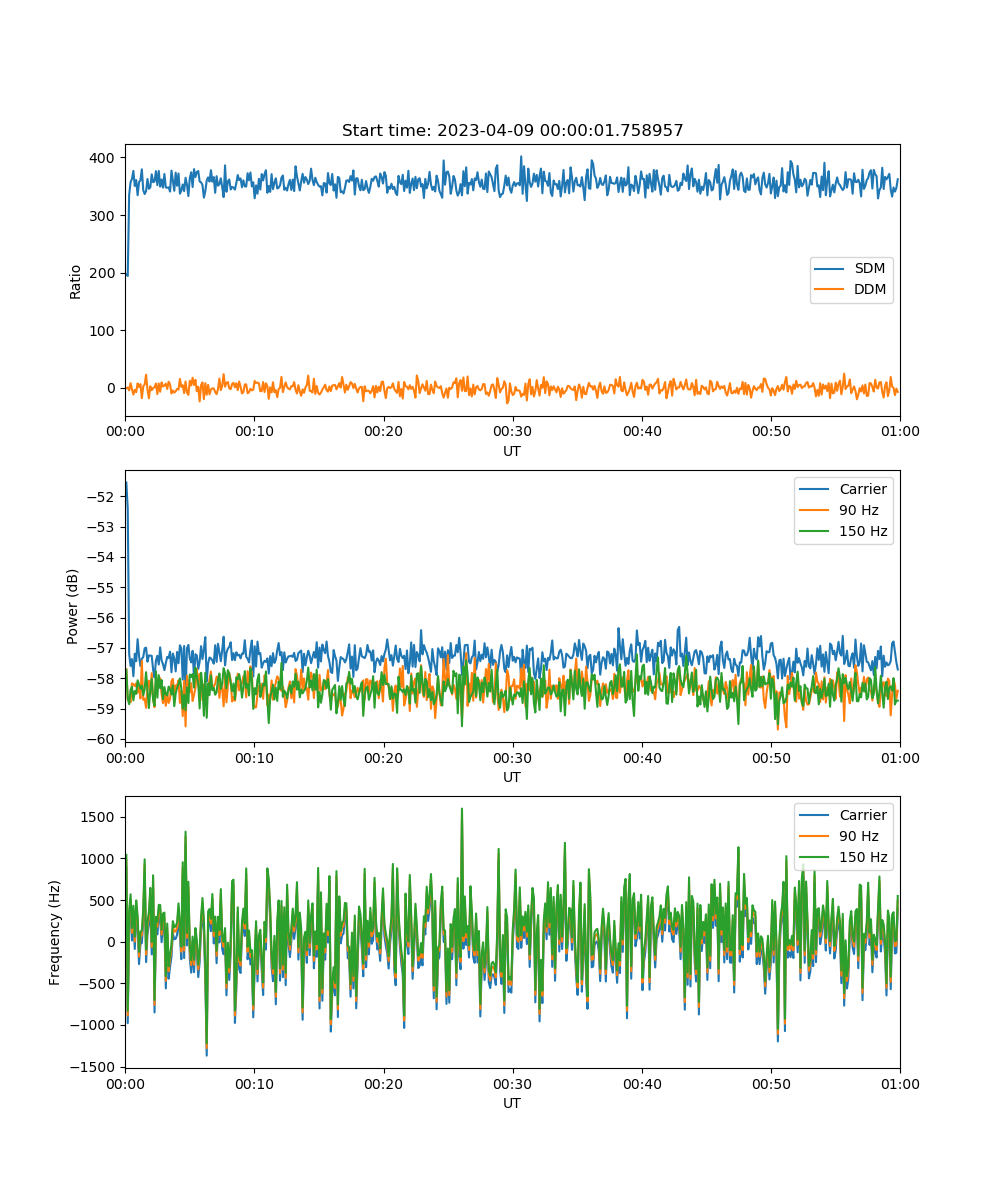Click the 00:20 tick under the Power plot
1000x1200 pixels.
(383, 757)
